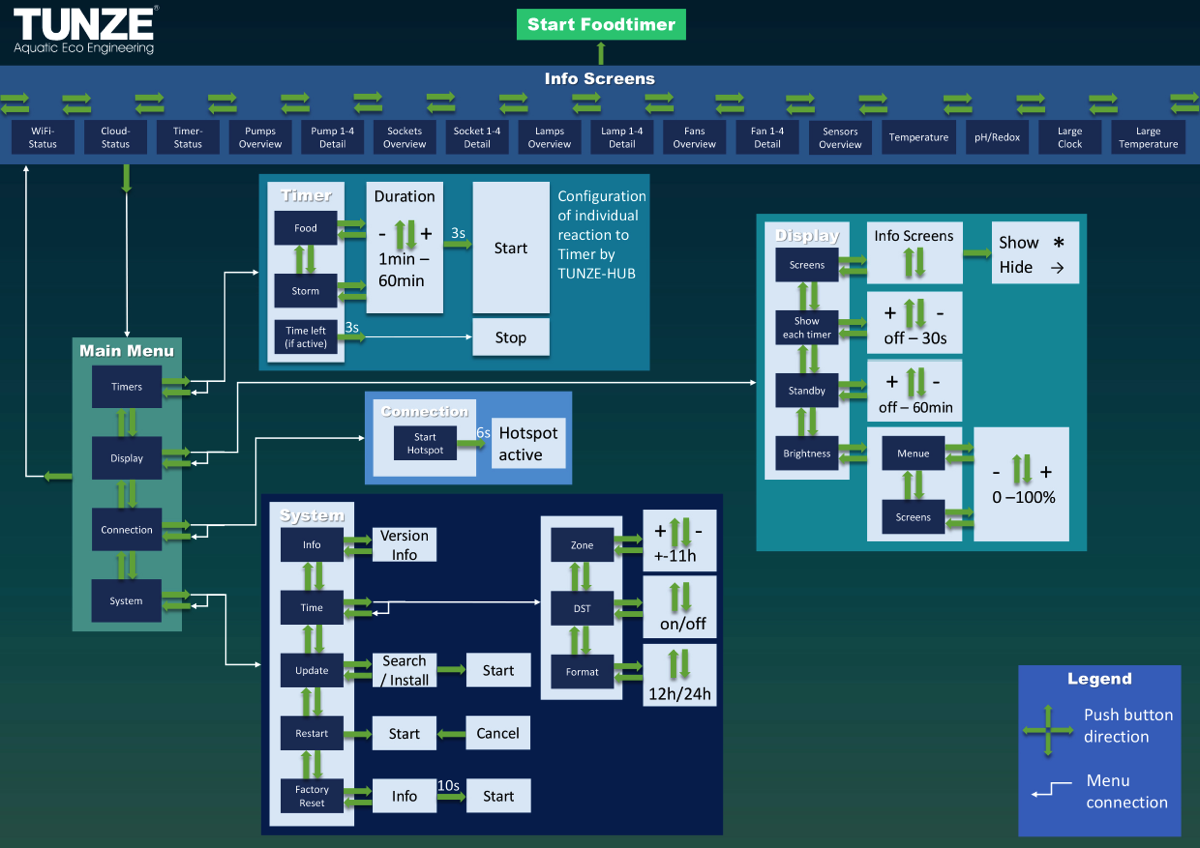Select the DST time setting
Viewport: 1200px width, 848px height.
(582, 608)
